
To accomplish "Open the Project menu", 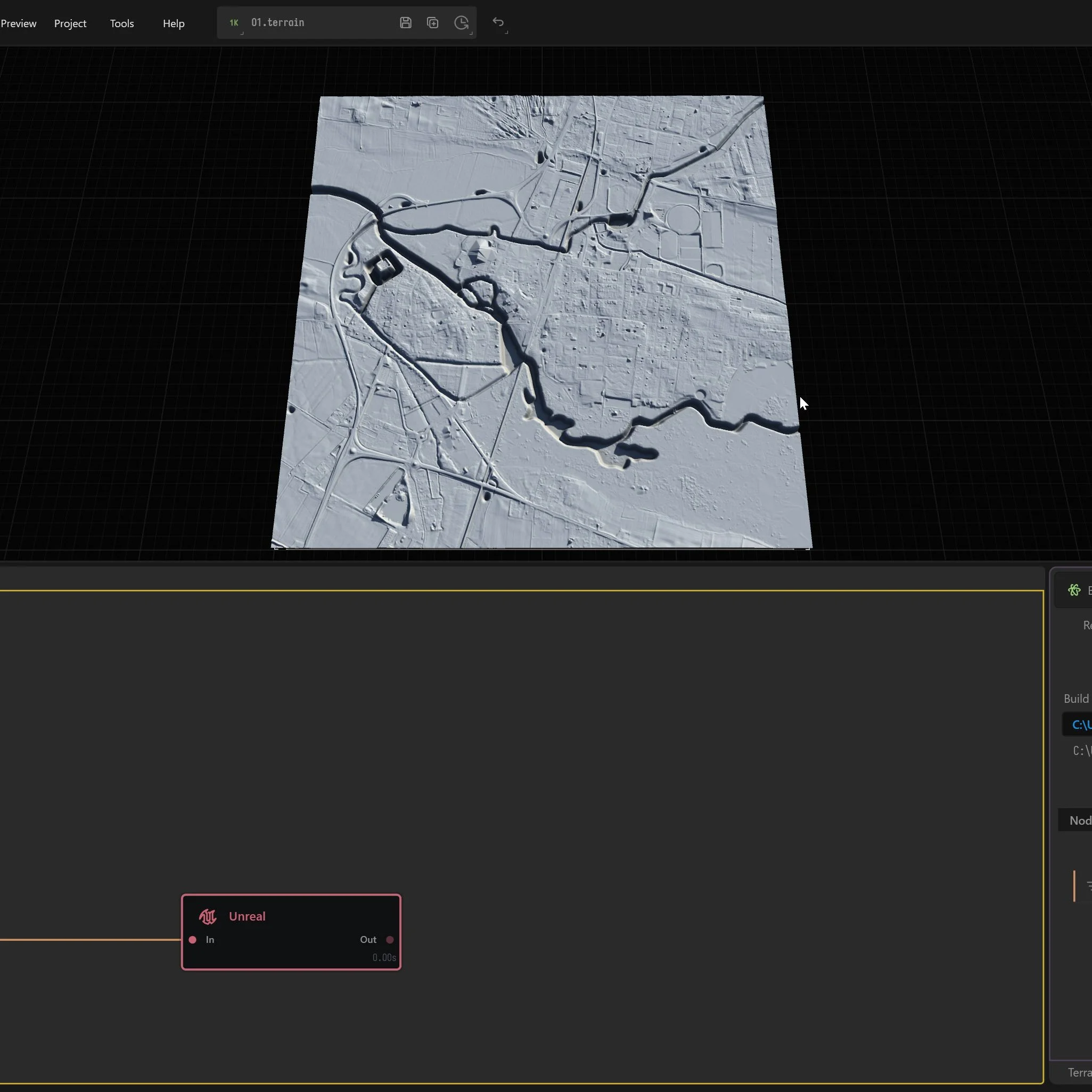I will (x=70, y=23).
